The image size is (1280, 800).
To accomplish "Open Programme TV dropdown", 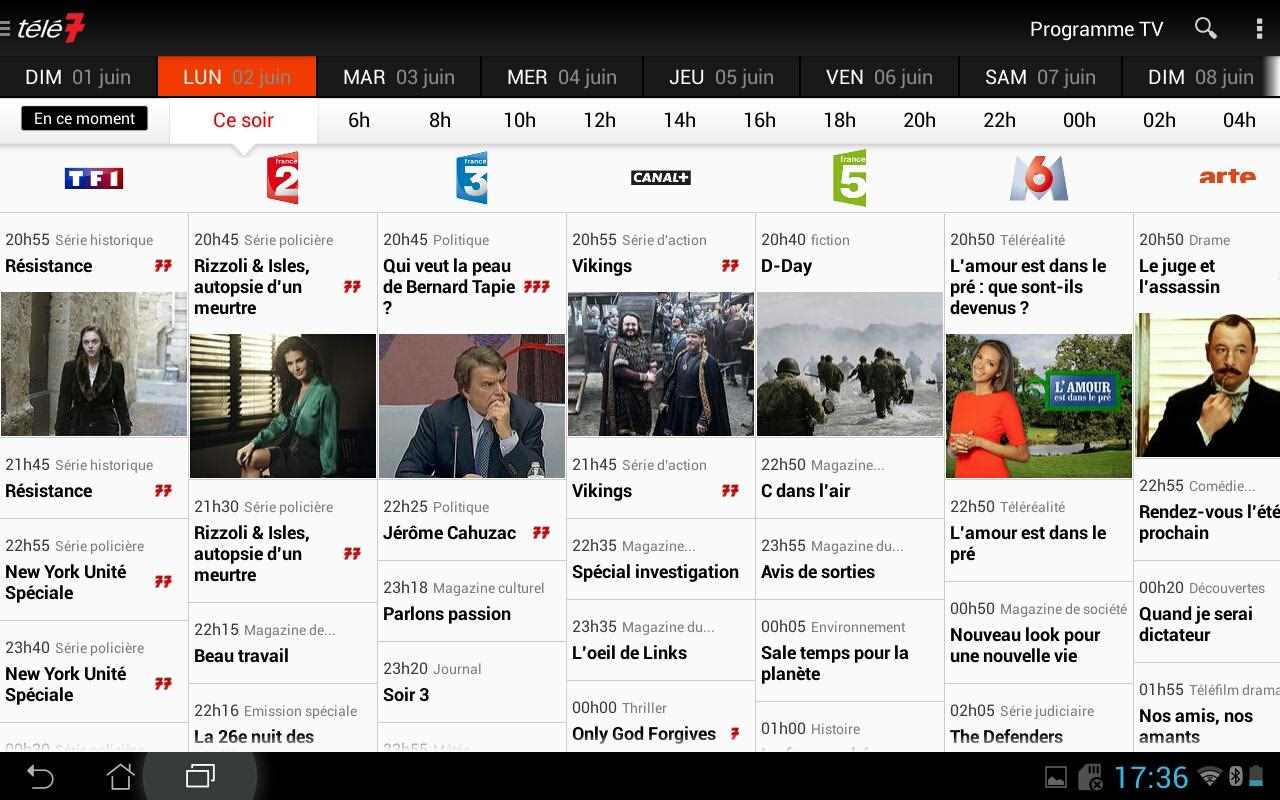I will click(x=1097, y=29).
